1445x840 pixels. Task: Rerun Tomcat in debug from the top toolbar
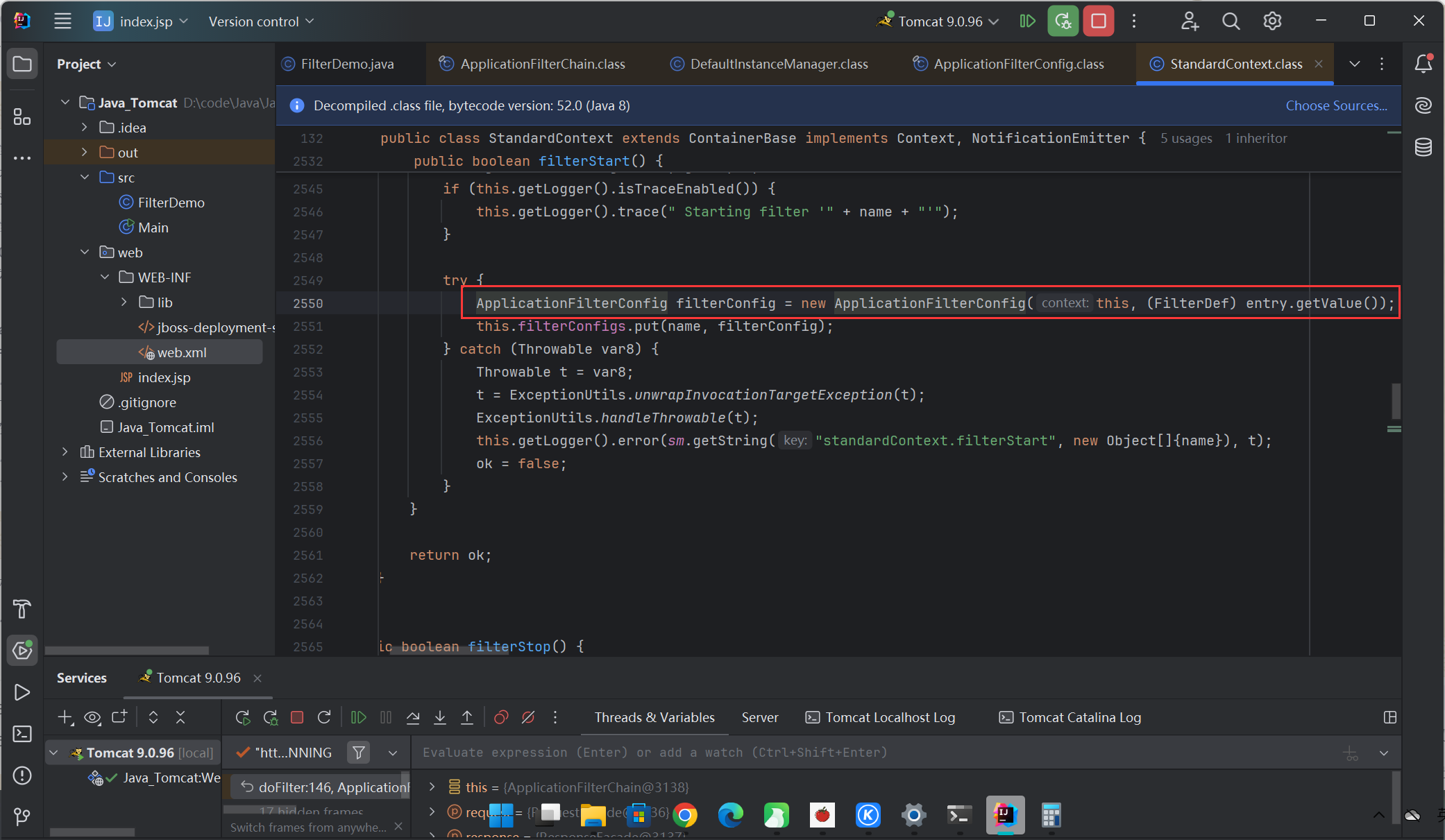click(1063, 22)
